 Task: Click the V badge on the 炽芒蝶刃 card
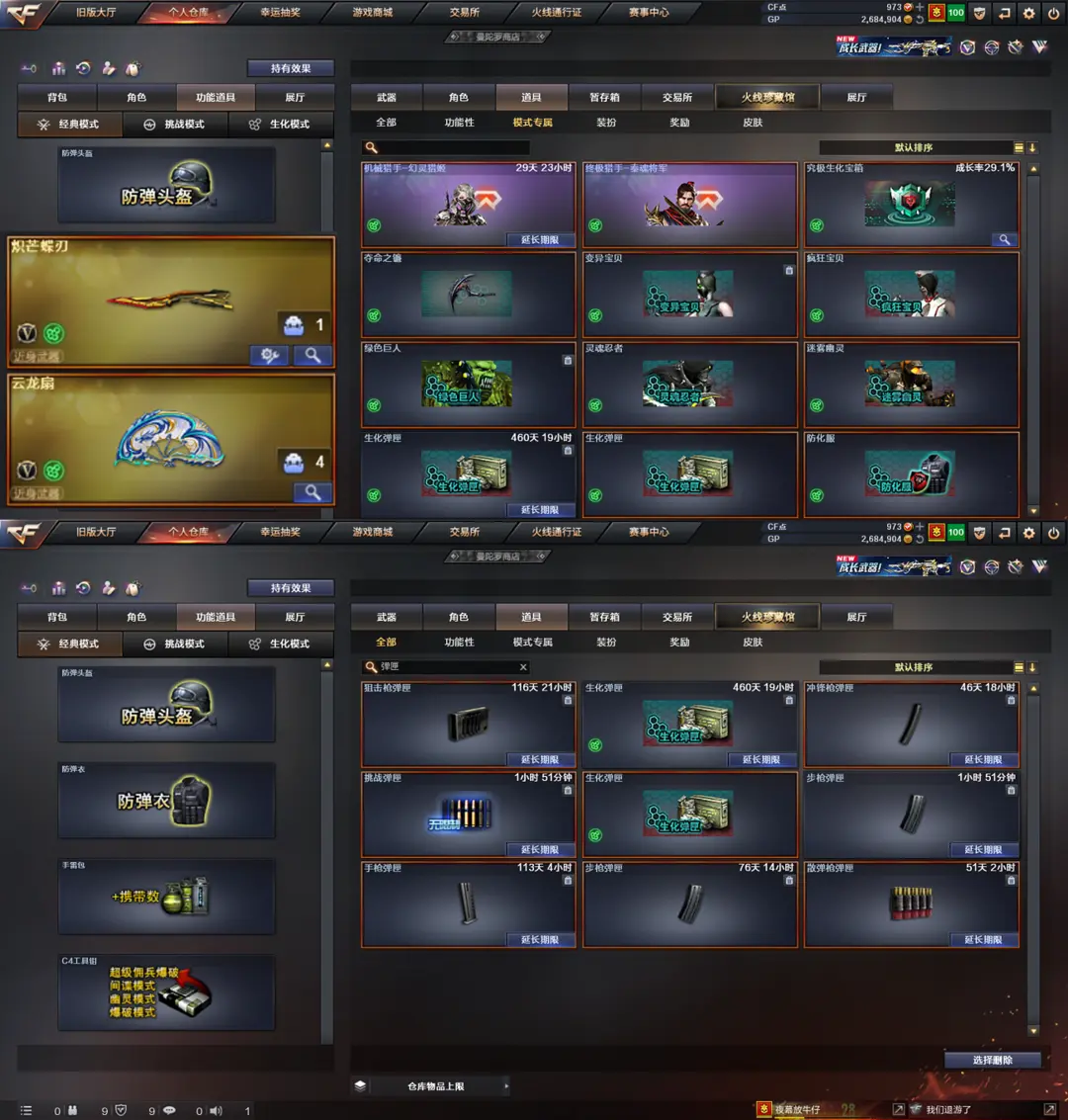coord(27,333)
